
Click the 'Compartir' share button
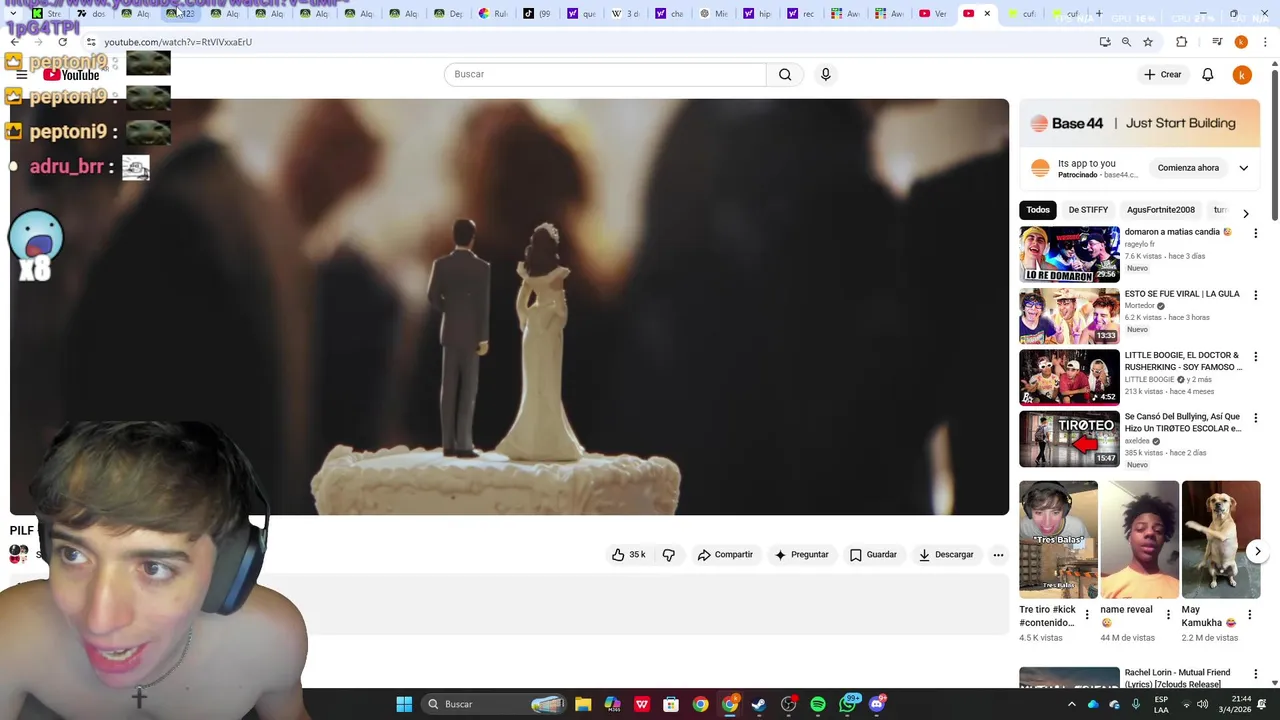click(725, 555)
